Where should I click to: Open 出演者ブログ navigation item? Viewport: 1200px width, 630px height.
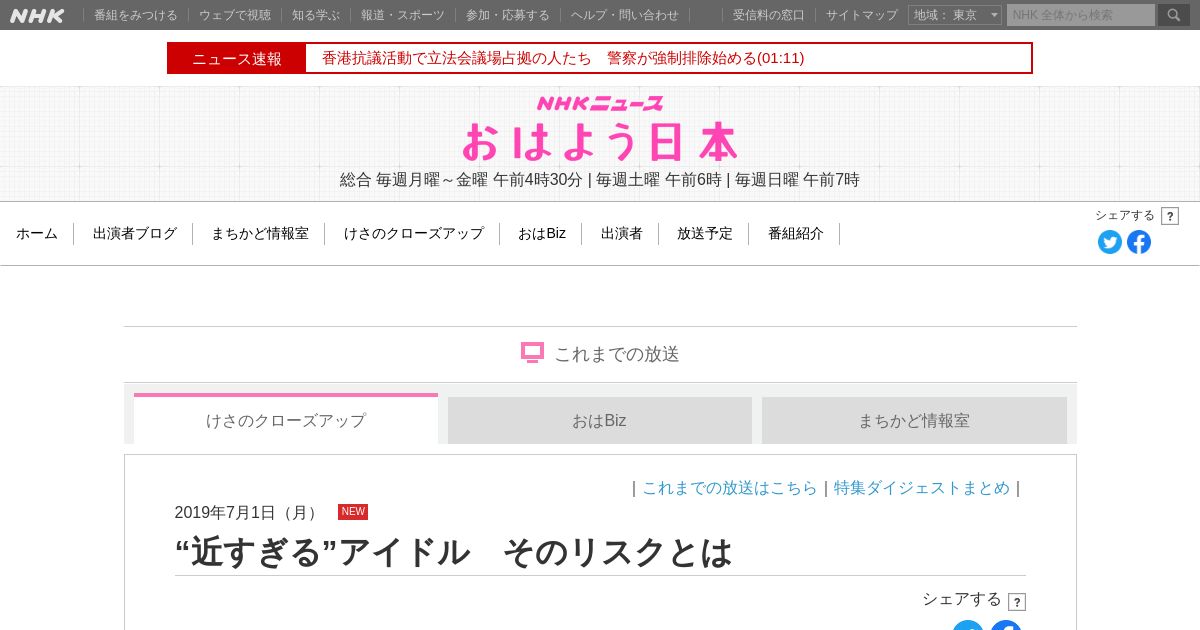tap(135, 233)
